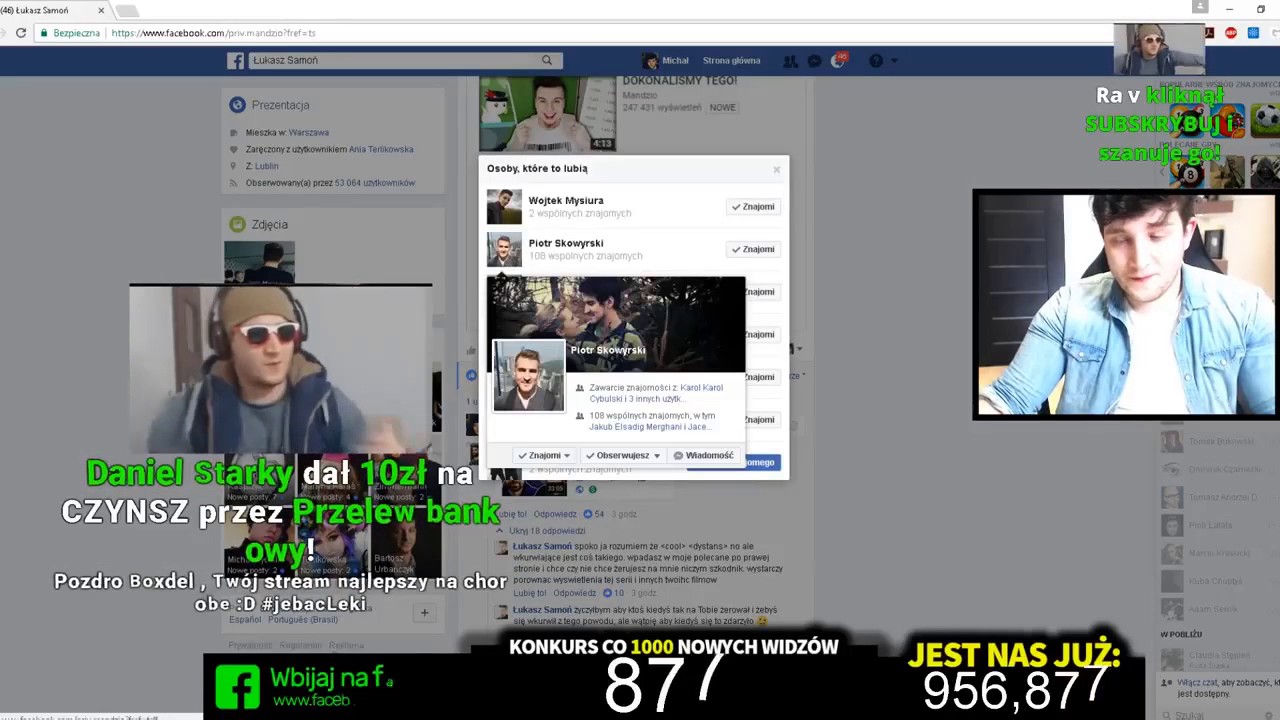1280x720 pixels.
Task: Click the PDF extension icon in browser toolbar
Action: tap(1209, 33)
